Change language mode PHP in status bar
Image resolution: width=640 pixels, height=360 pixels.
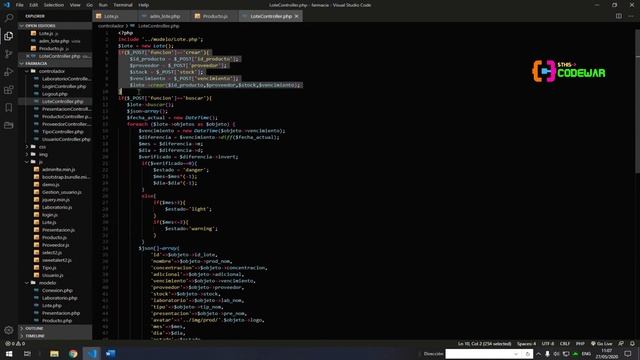[580, 344]
